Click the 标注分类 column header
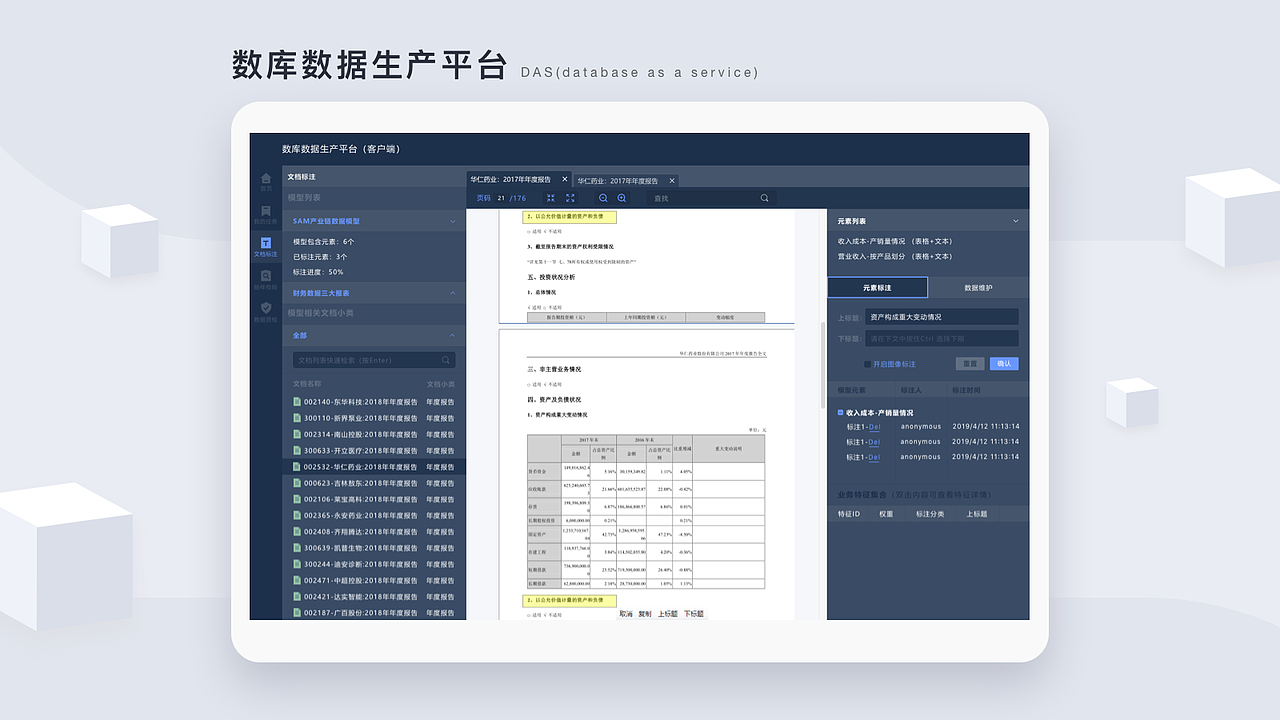Screen dimensions: 1280x720 coord(929,513)
